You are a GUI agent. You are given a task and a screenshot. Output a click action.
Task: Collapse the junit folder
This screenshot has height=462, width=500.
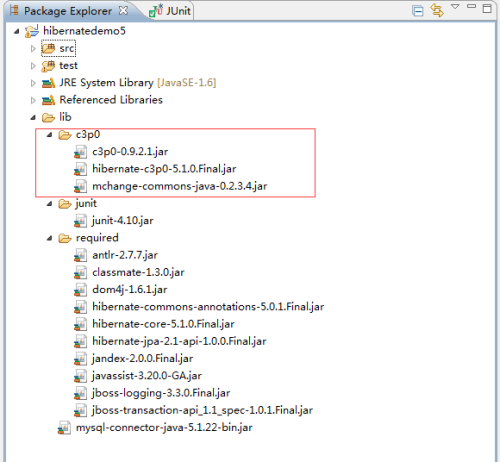pyautogui.click(x=49, y=204)
